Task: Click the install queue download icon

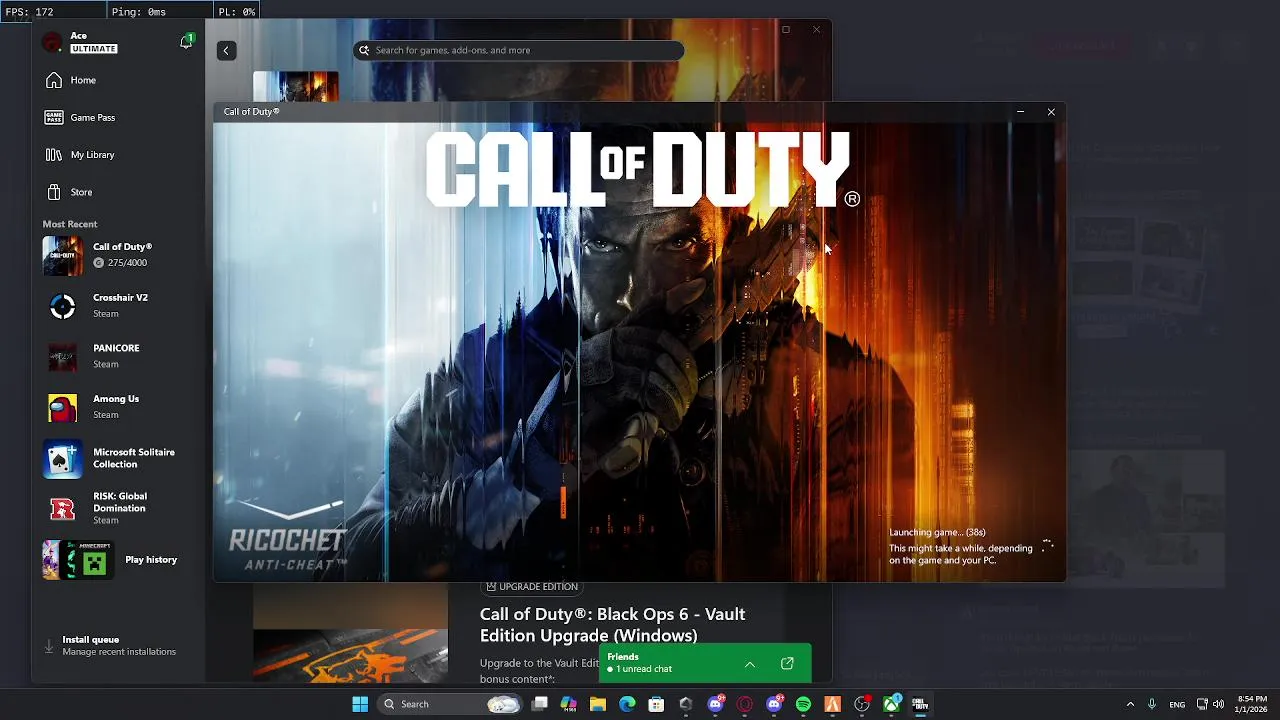Action: 49,647
